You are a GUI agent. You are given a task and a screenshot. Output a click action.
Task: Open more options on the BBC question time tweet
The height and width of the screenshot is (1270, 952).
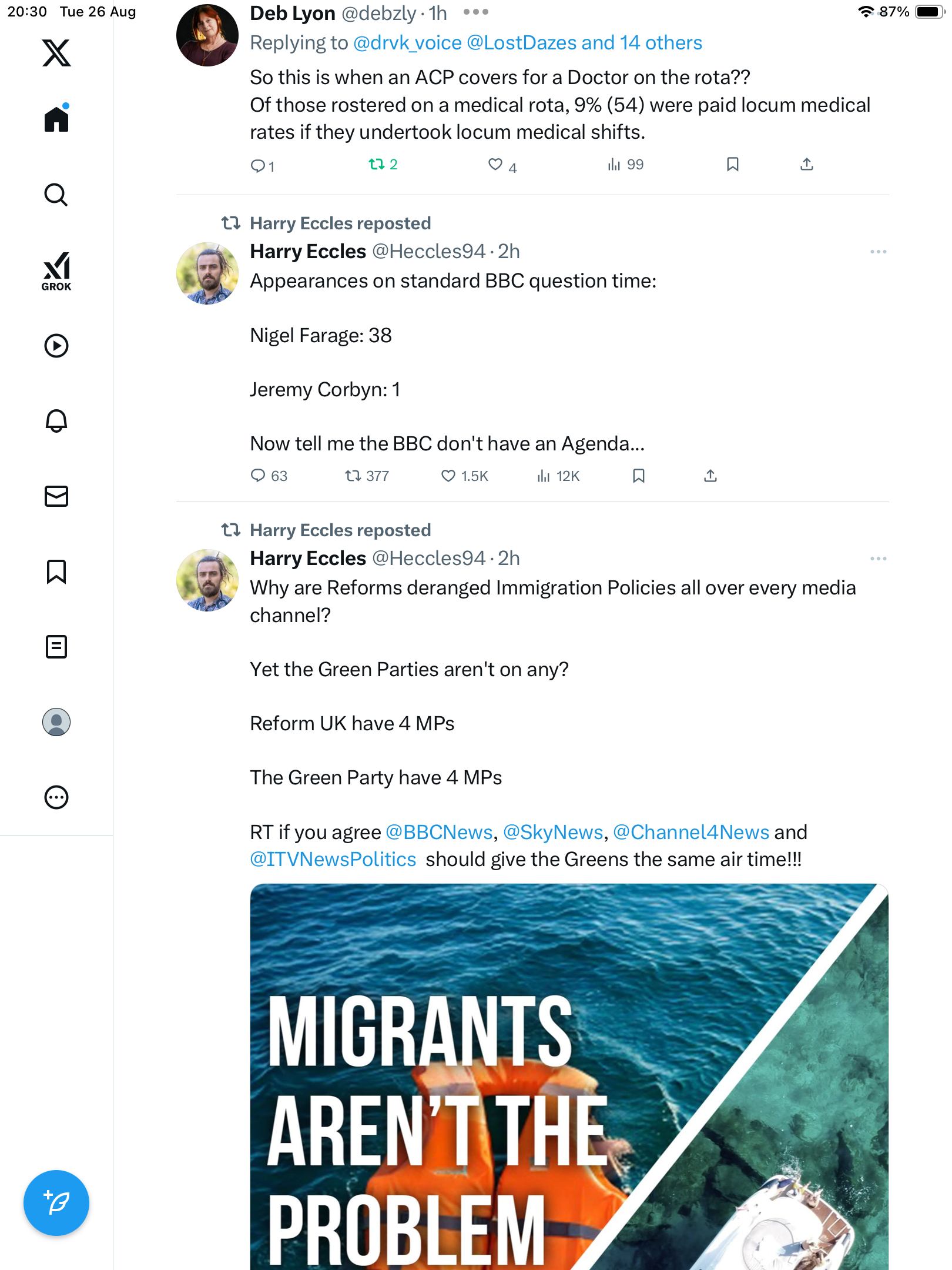click(878, 252)
